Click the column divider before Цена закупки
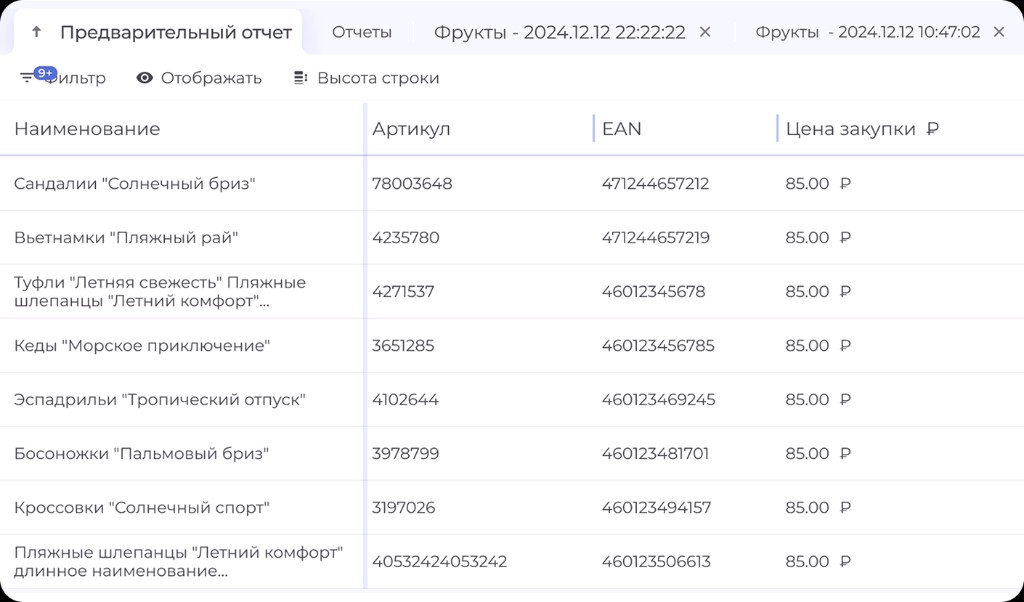 (x=777, y=129)
